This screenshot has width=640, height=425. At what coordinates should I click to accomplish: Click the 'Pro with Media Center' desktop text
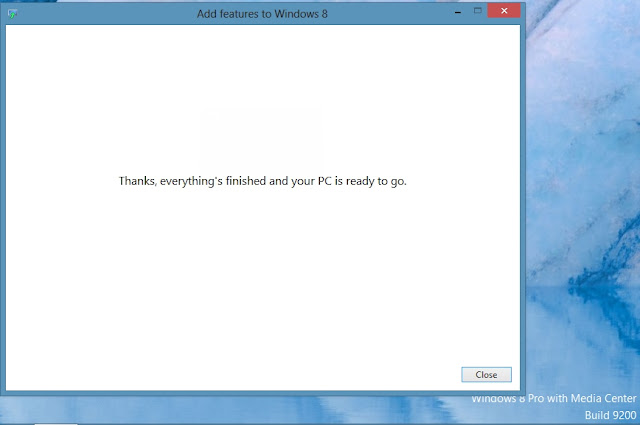click(582, 398)
